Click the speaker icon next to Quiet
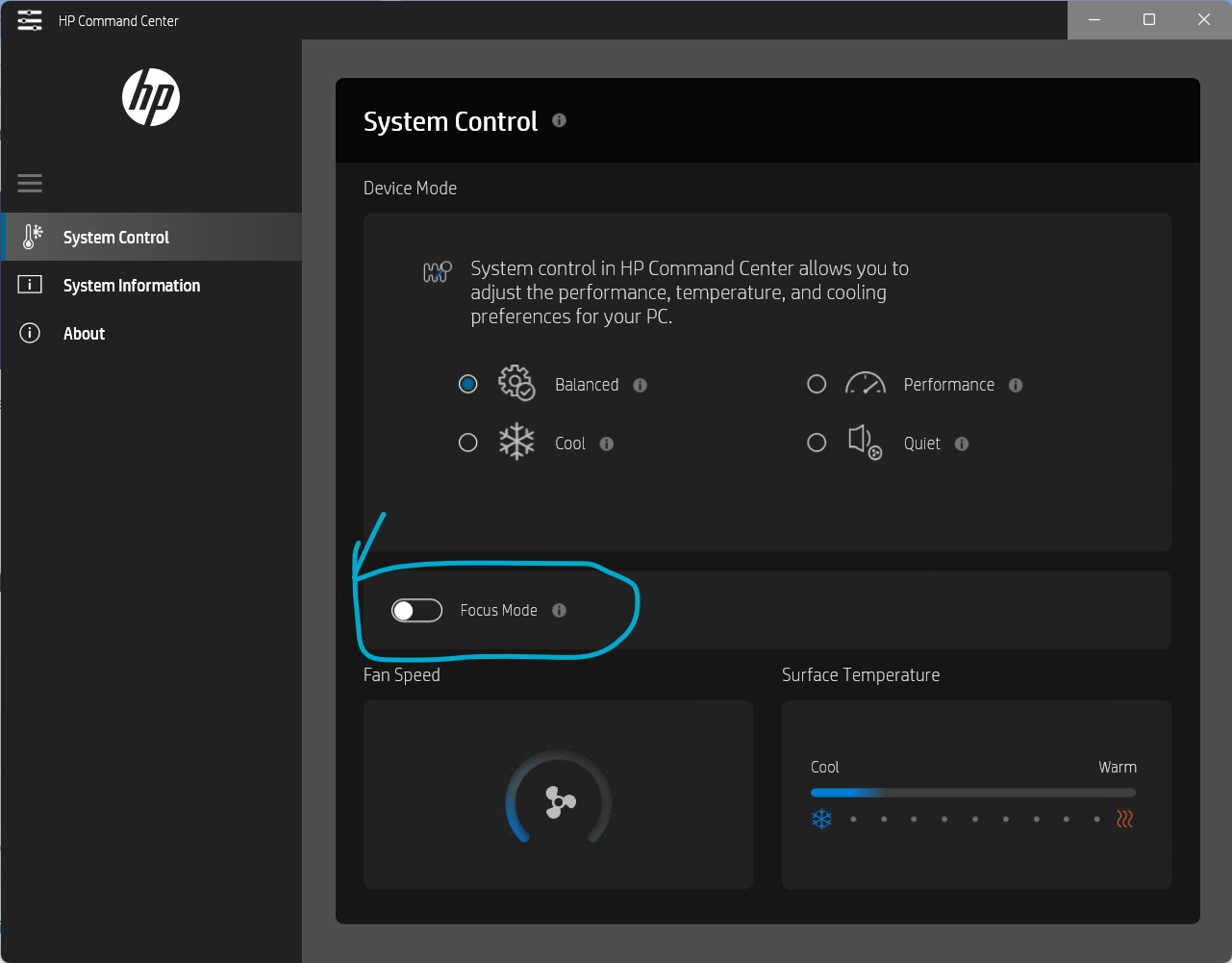1232x963 pixels. (x=865, y=443)
